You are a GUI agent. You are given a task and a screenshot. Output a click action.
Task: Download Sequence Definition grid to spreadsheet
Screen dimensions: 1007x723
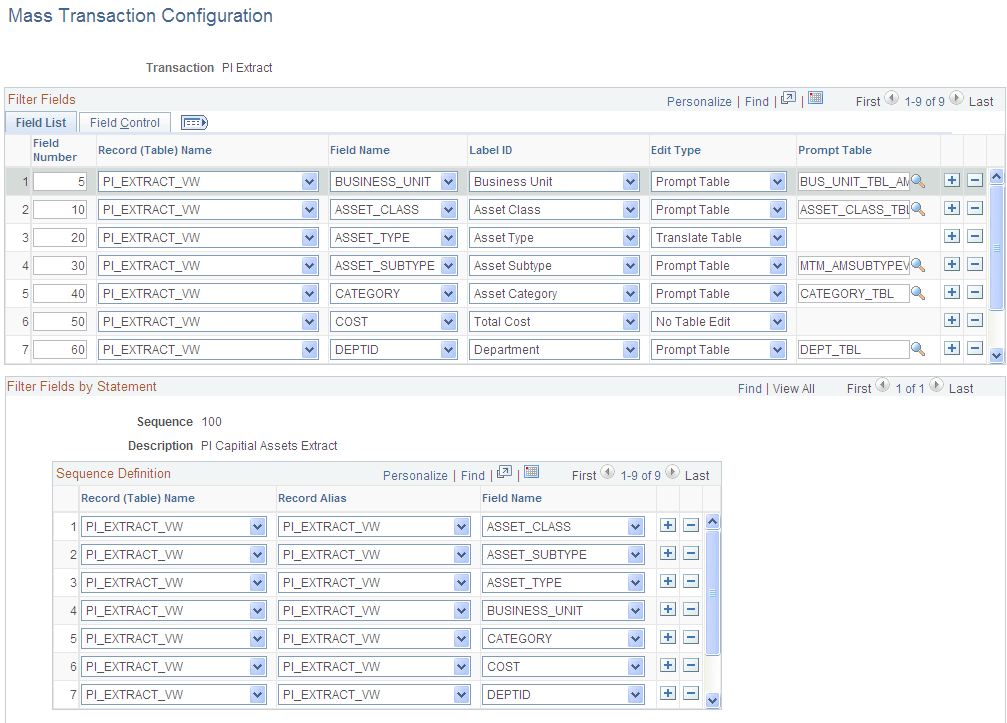530,474
